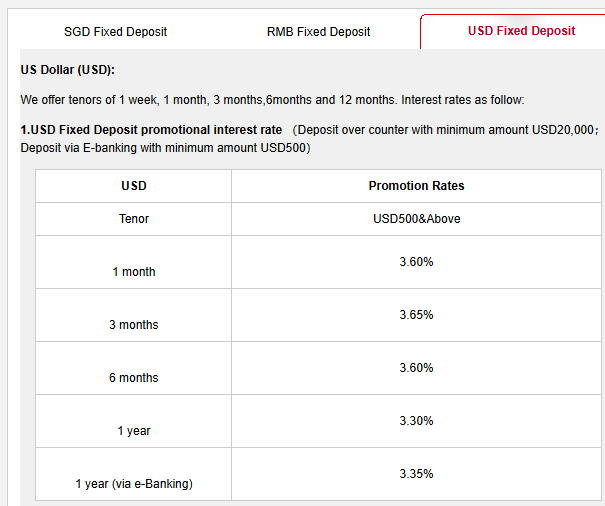The image size is (605, 506).
Task: Open the RMB Fixed Deposit tab
Action: click(x=318, y=32)
